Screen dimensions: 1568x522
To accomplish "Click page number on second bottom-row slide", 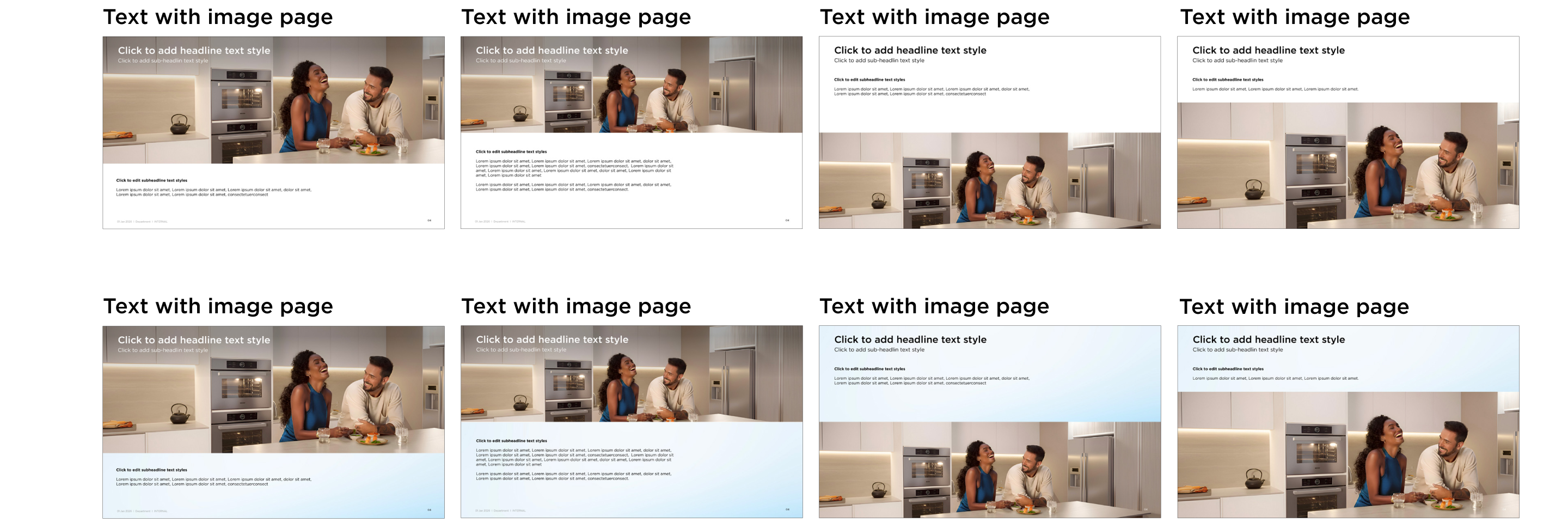I will point(787,510).
